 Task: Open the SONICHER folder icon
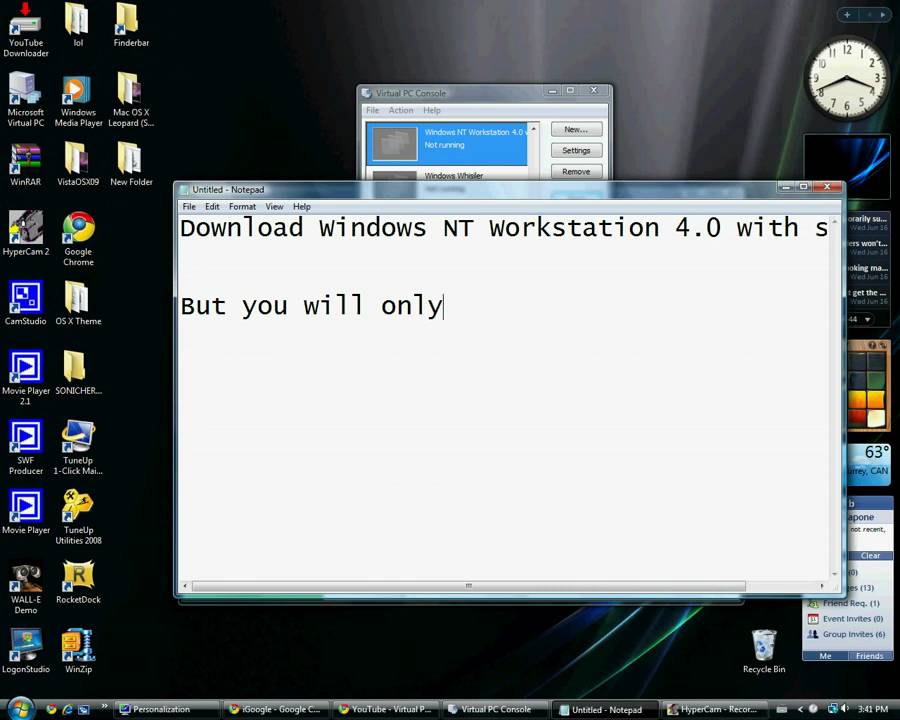[78, 373]
